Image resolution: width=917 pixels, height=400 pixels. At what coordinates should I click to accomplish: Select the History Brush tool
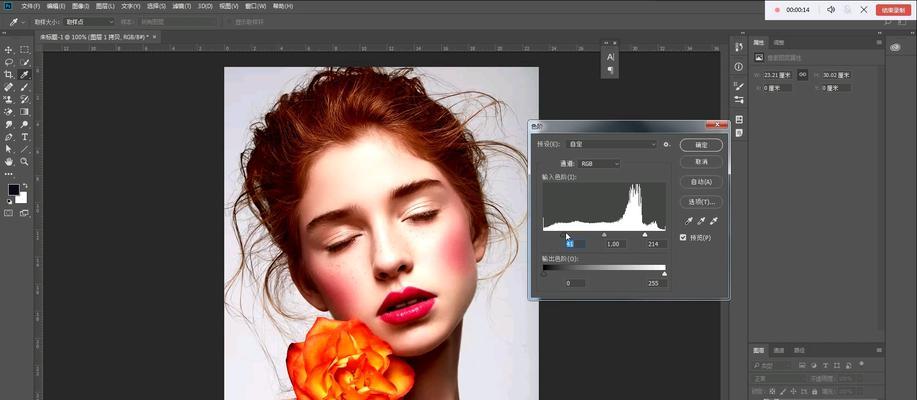tap(25, 99)
